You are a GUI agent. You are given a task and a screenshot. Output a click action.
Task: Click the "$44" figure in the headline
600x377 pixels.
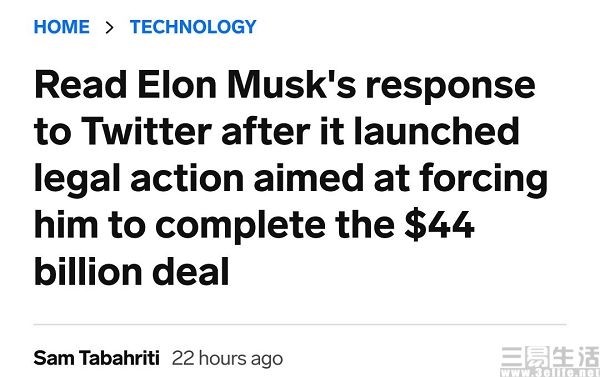[x=440, y=225]
